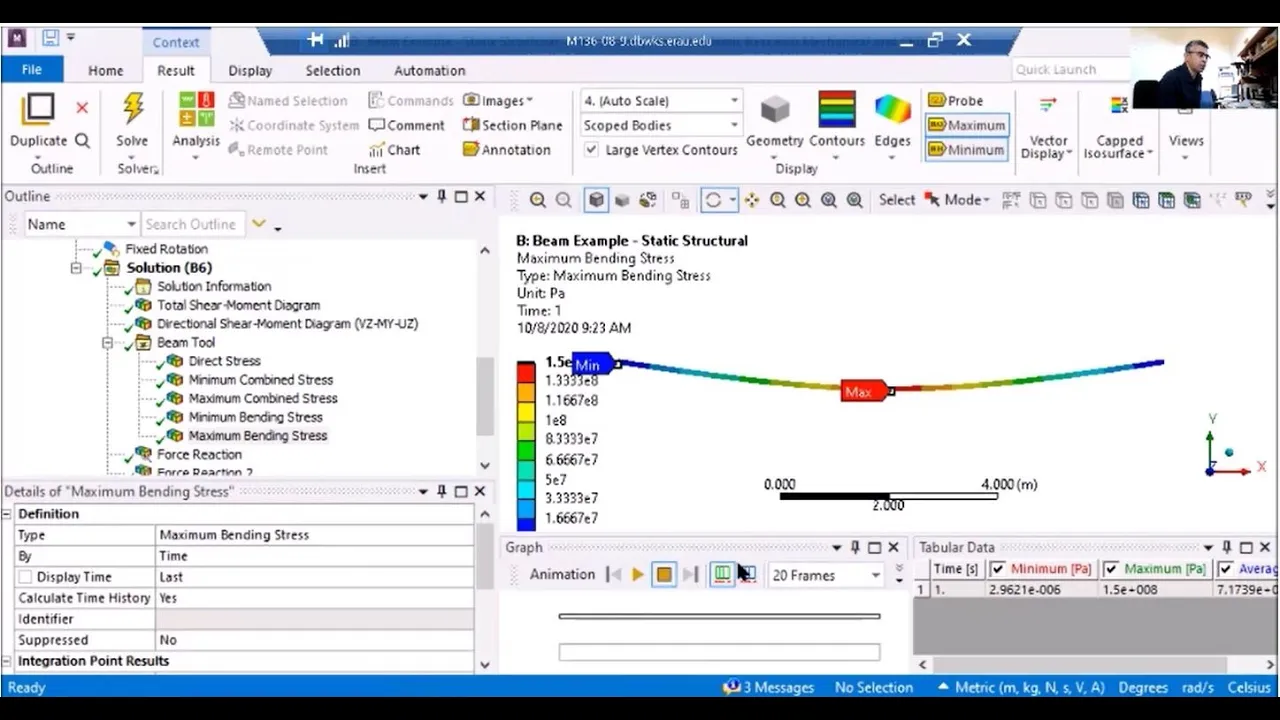
Task: Insert a Section Plane
Action: 512,125
